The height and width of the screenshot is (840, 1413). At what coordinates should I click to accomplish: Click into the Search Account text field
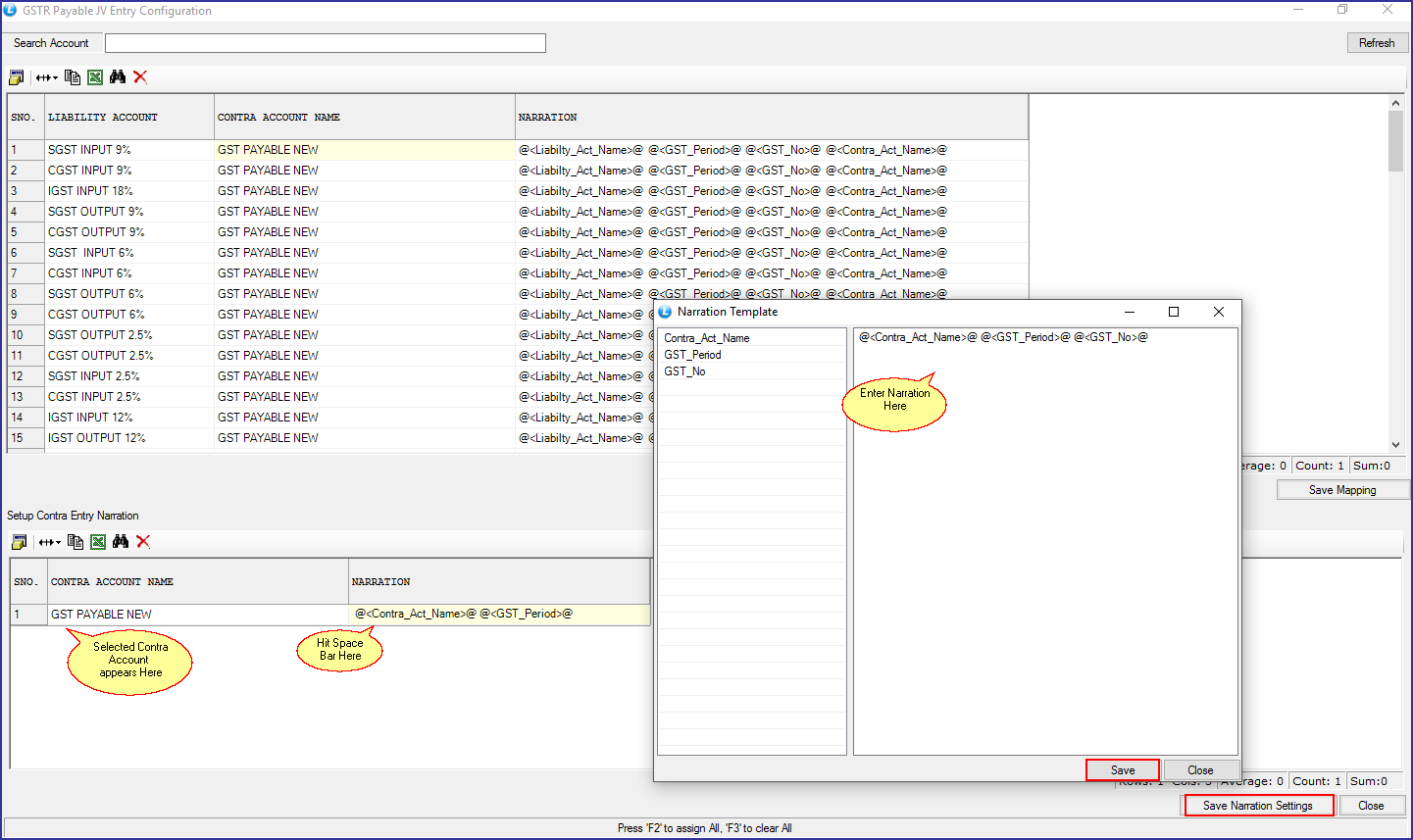[x=325, y=43]
